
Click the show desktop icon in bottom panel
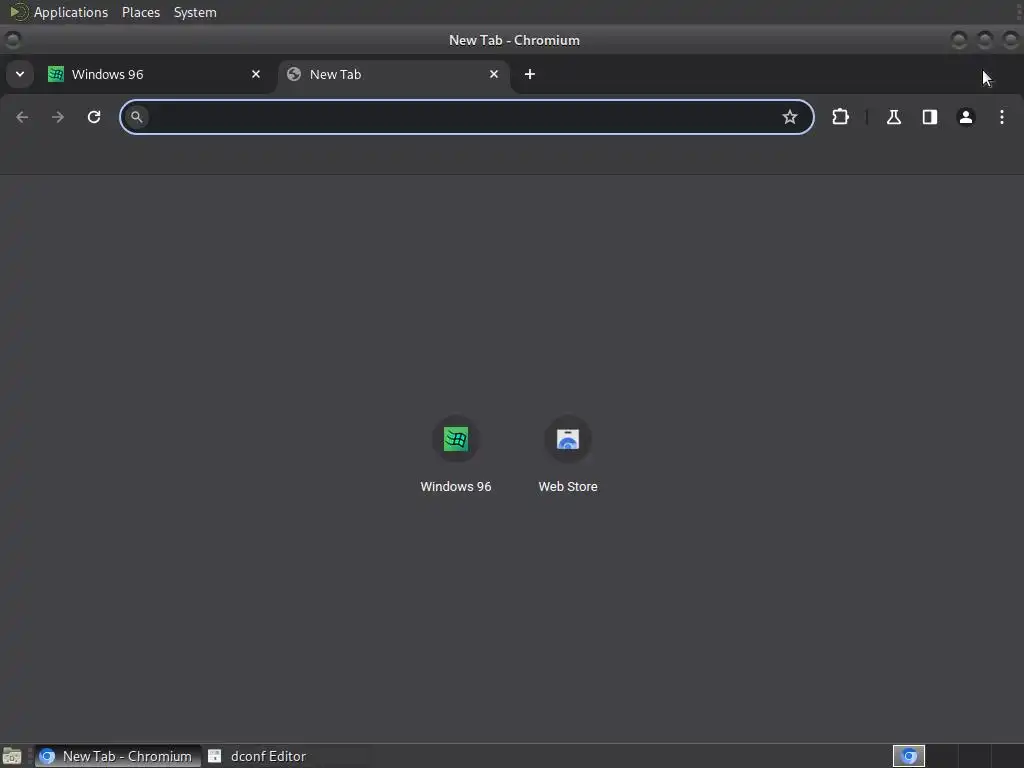(x=12, y=756)
